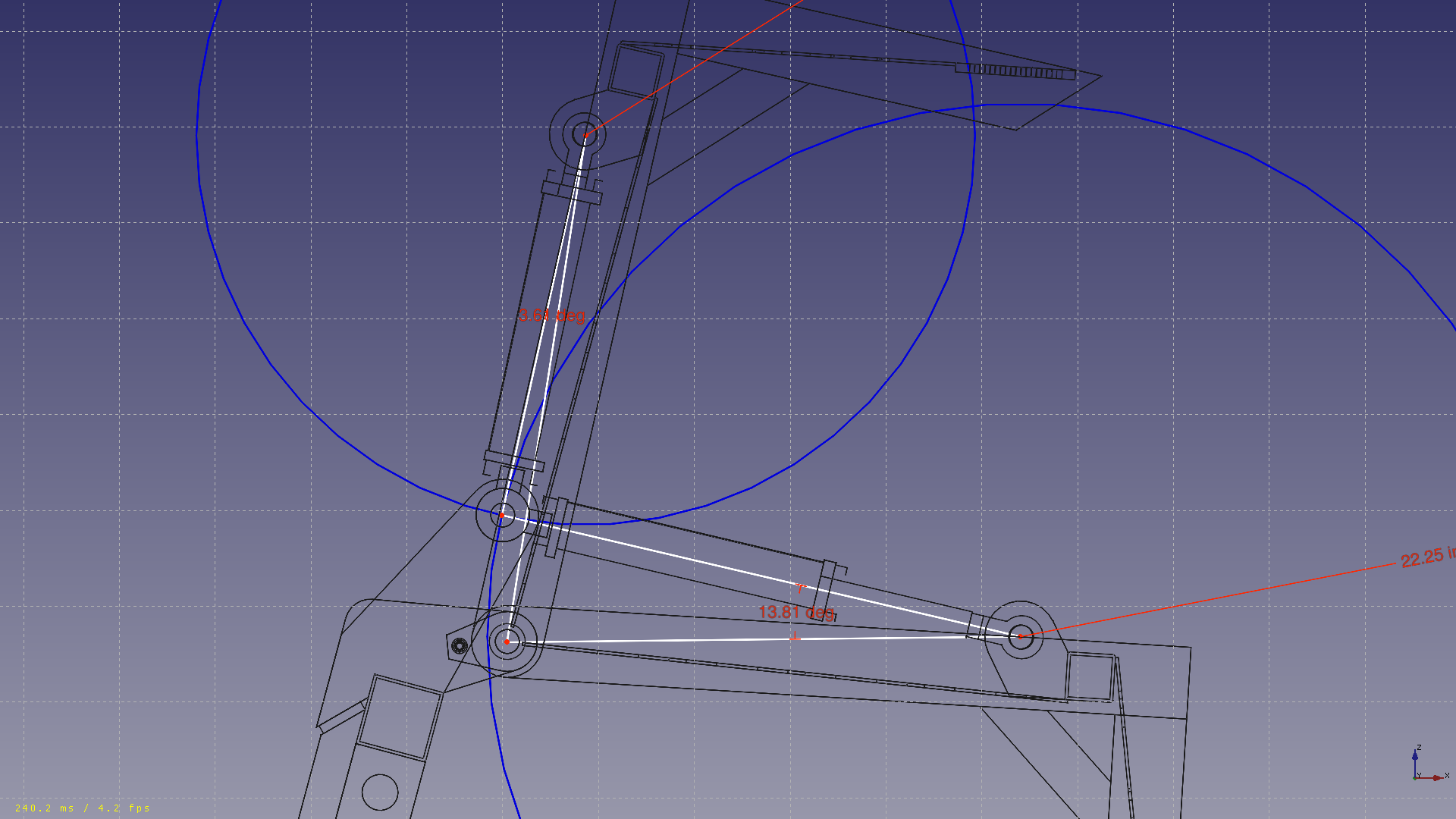Click the red point where the cylinders meet

click(x=501, y=515)
